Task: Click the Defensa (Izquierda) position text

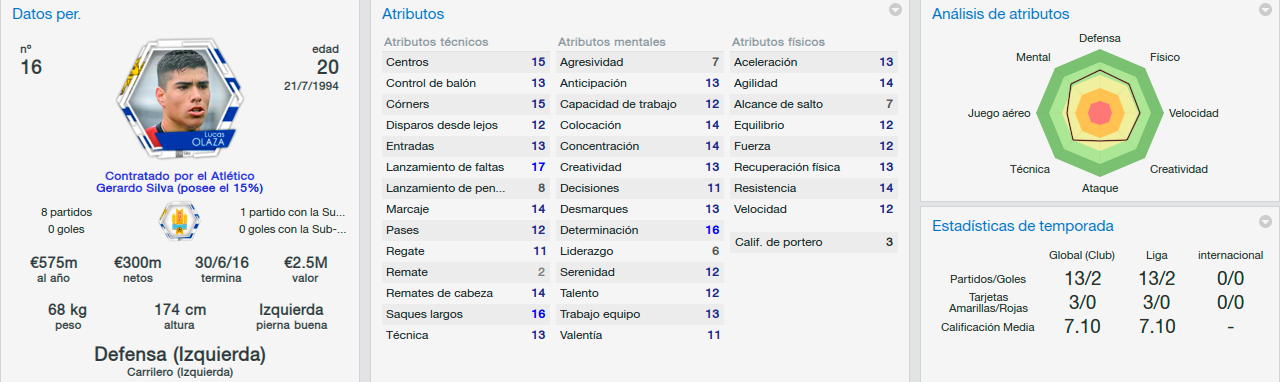Action: [x=180, y=354]
